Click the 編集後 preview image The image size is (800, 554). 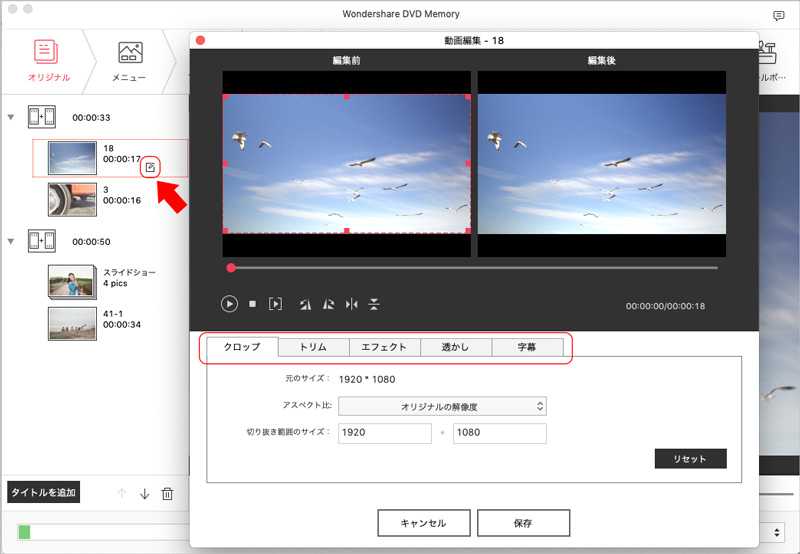pos(602,164)
